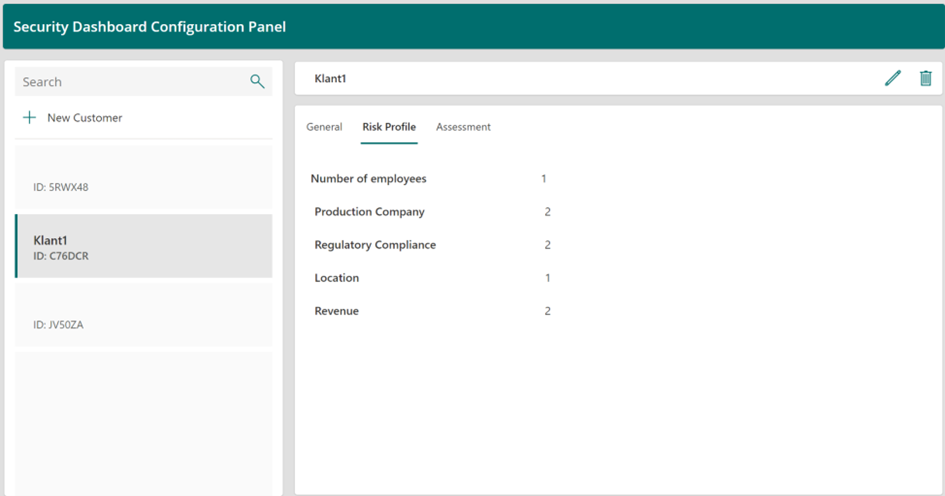Click the magnifier search icon
Image resolution: width=945 pixels, height=496 pixels.
tap(257, 82)
